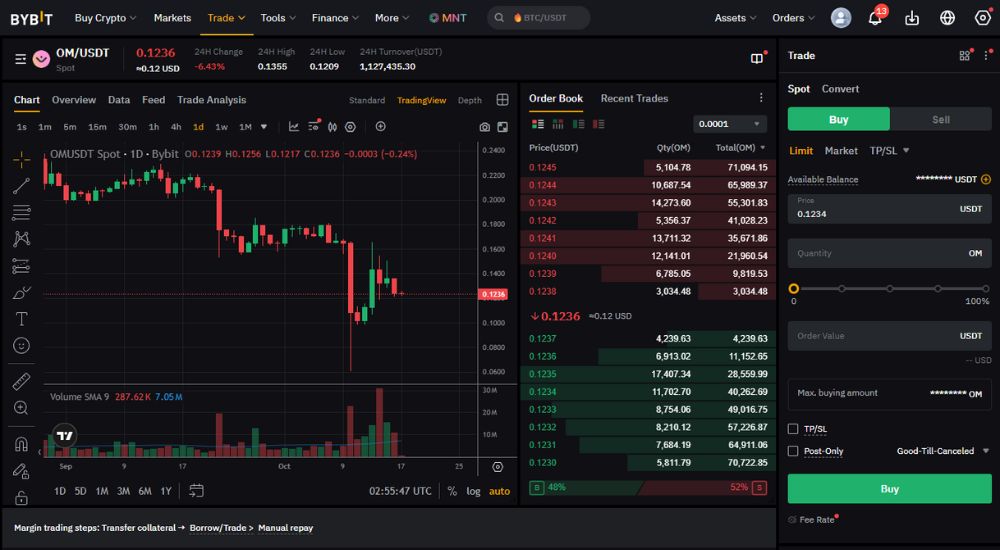Select the crosshair cursor tool
Screen dimensions: 1000x550
pos(21,160)
